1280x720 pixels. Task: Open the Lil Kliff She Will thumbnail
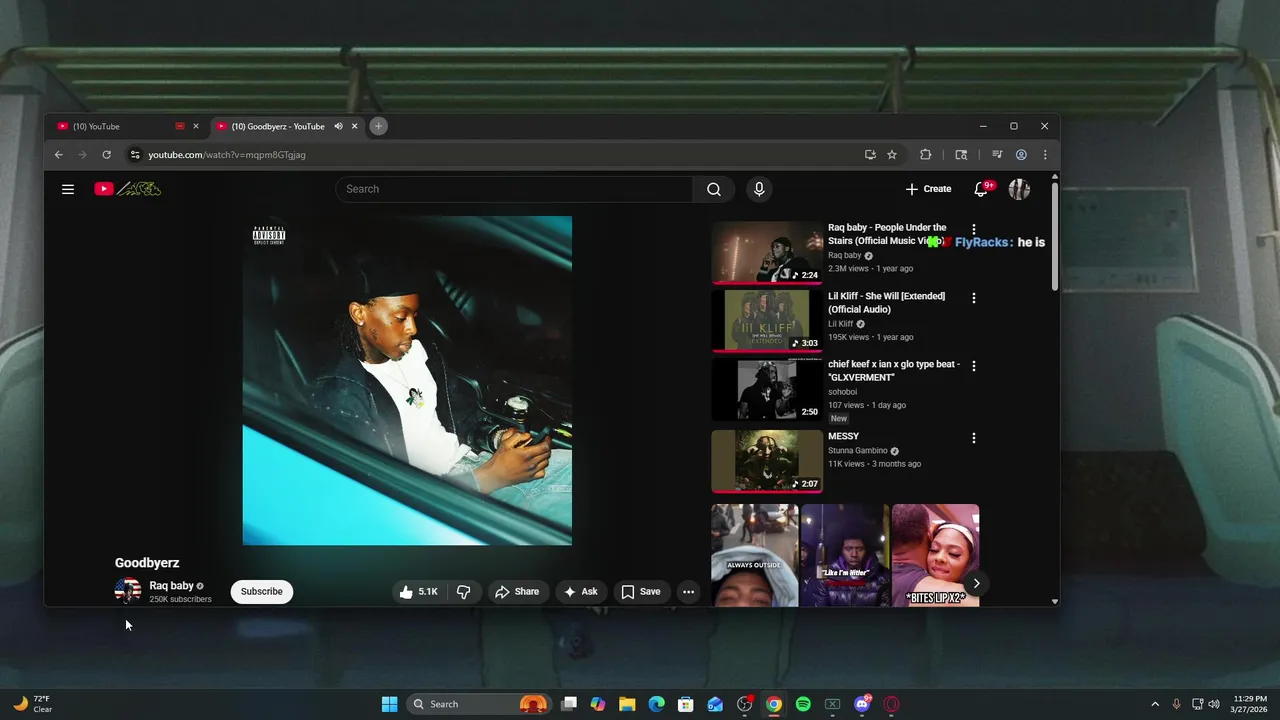(x=767, y=321)
